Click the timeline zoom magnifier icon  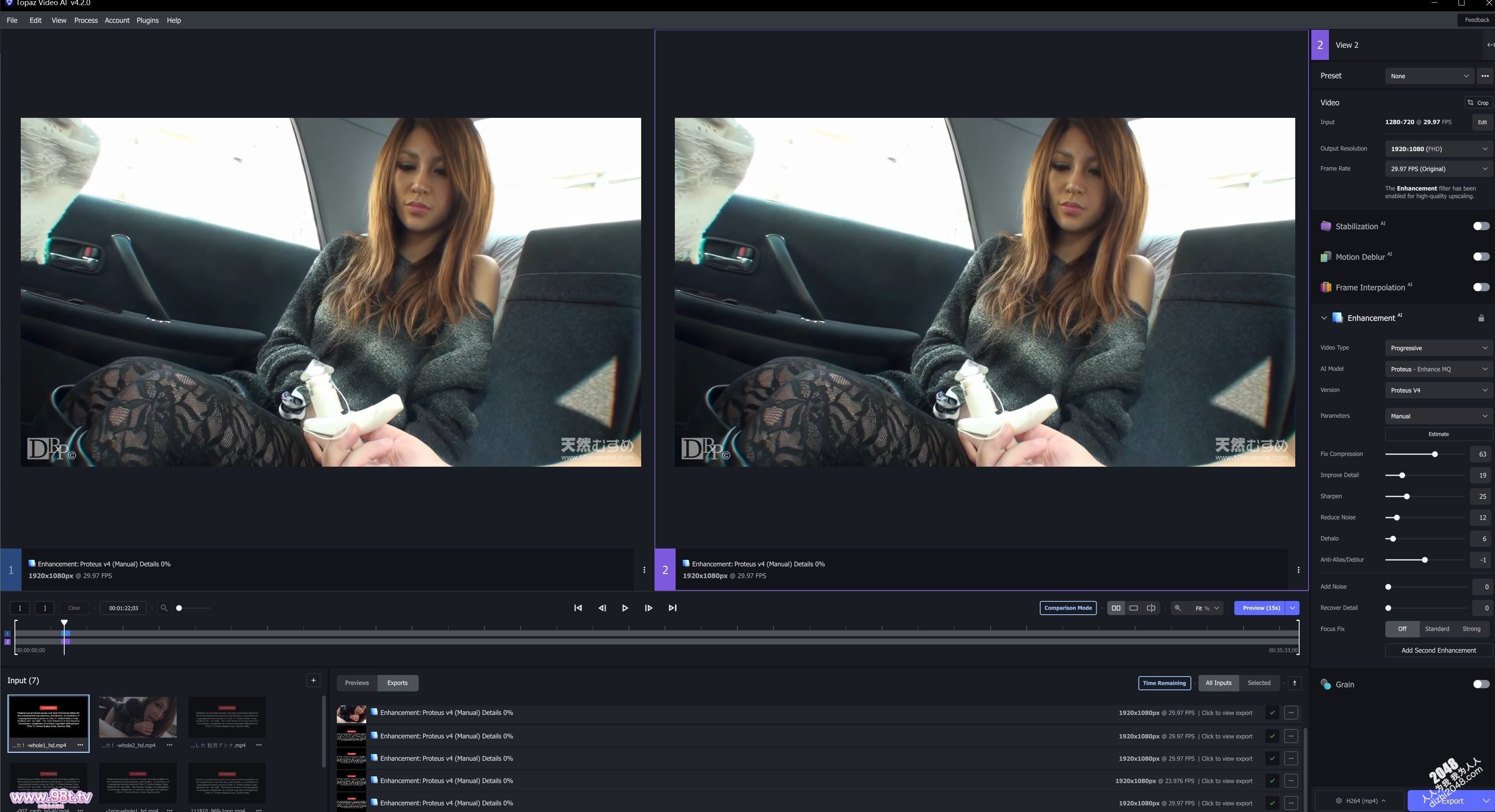click(164, 608)
